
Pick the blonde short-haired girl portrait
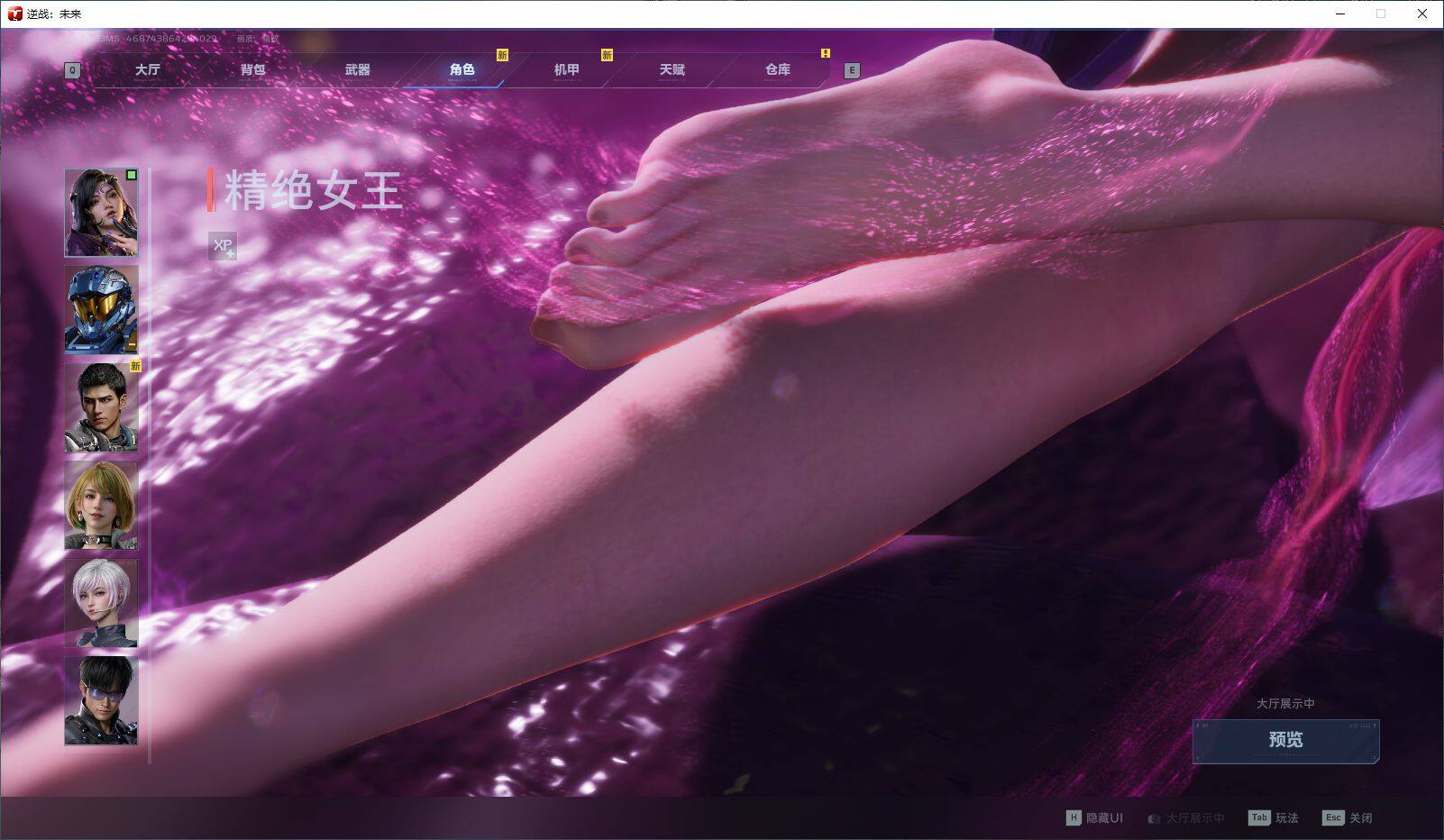coord(101,506)
